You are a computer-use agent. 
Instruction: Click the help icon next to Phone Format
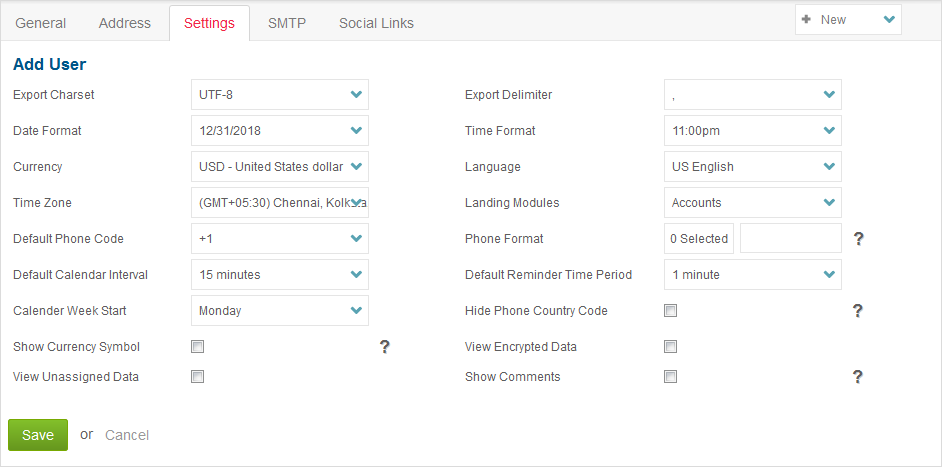click(x=858, y=239)
